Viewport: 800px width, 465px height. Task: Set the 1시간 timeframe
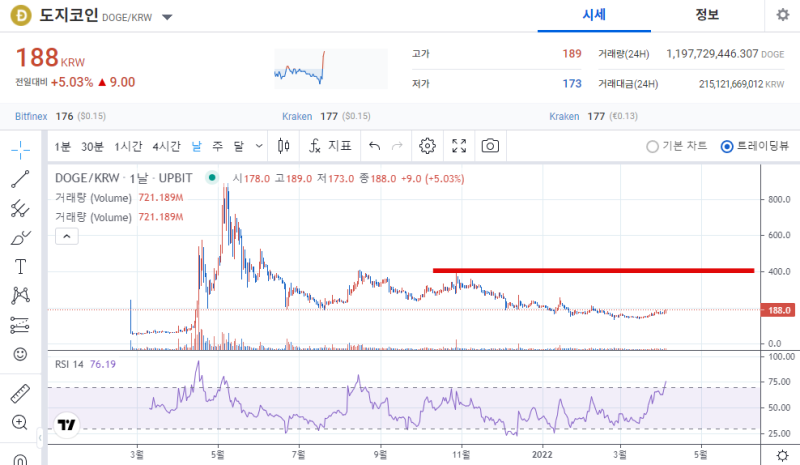tap(128, 146)
